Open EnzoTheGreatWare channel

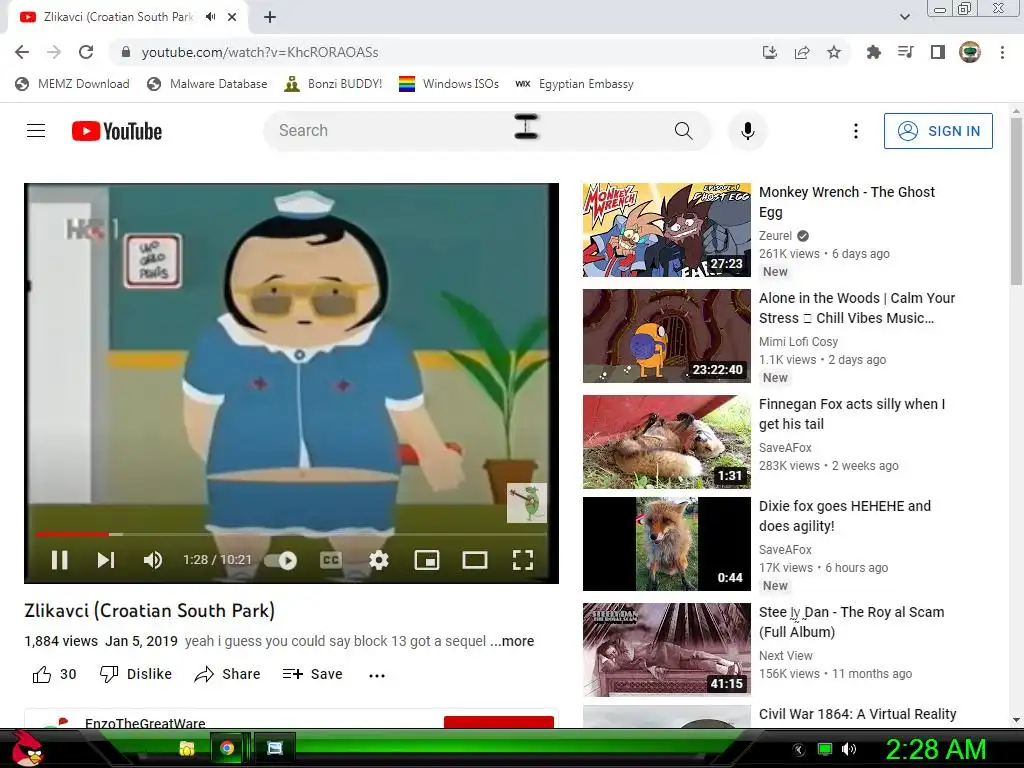point(145,723)
